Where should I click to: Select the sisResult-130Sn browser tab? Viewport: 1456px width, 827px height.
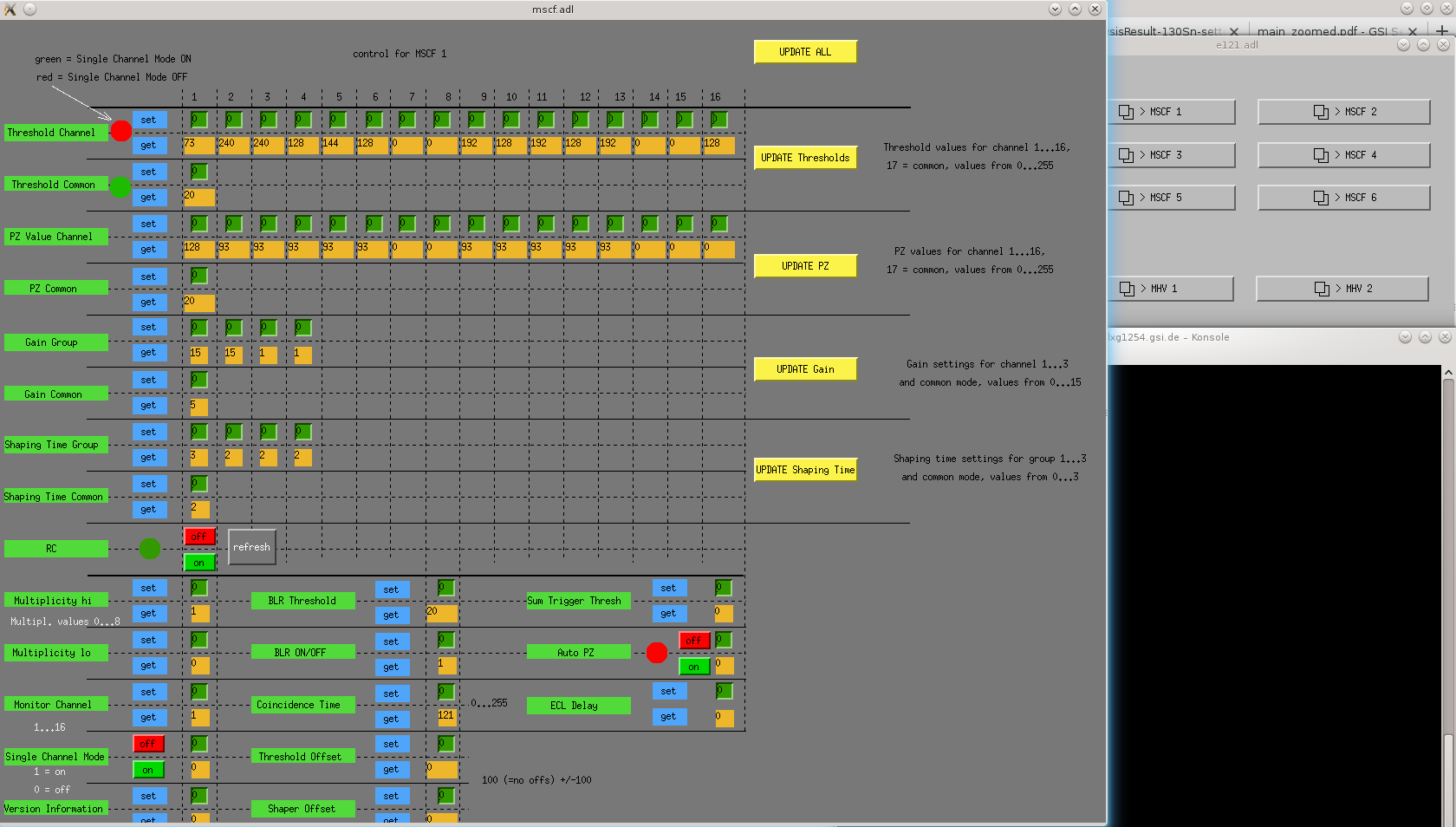(x=1166, y=31)
